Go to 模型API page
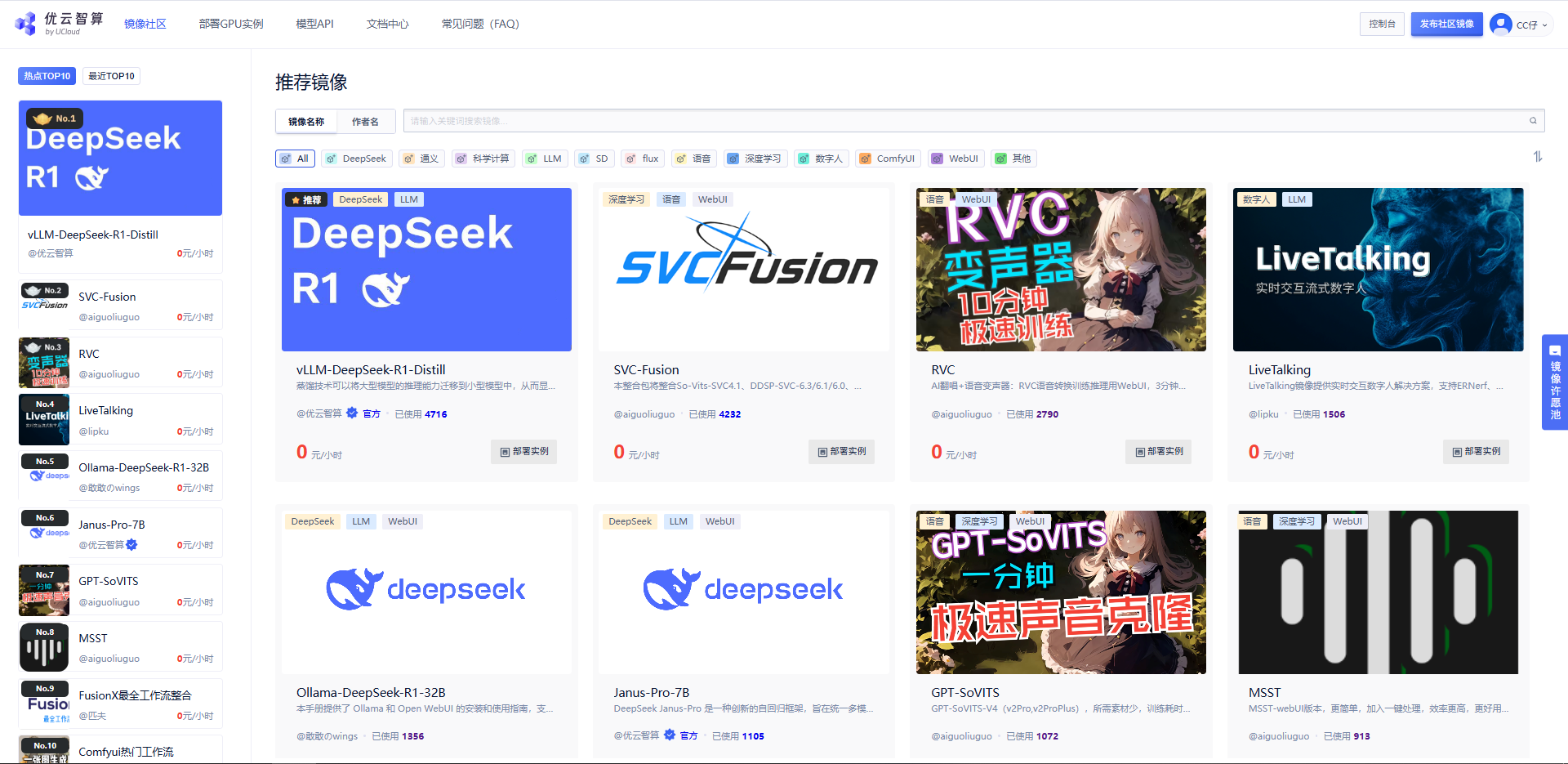The height and width of the screenshot is (764, 1568). click(x=314, y=24)
